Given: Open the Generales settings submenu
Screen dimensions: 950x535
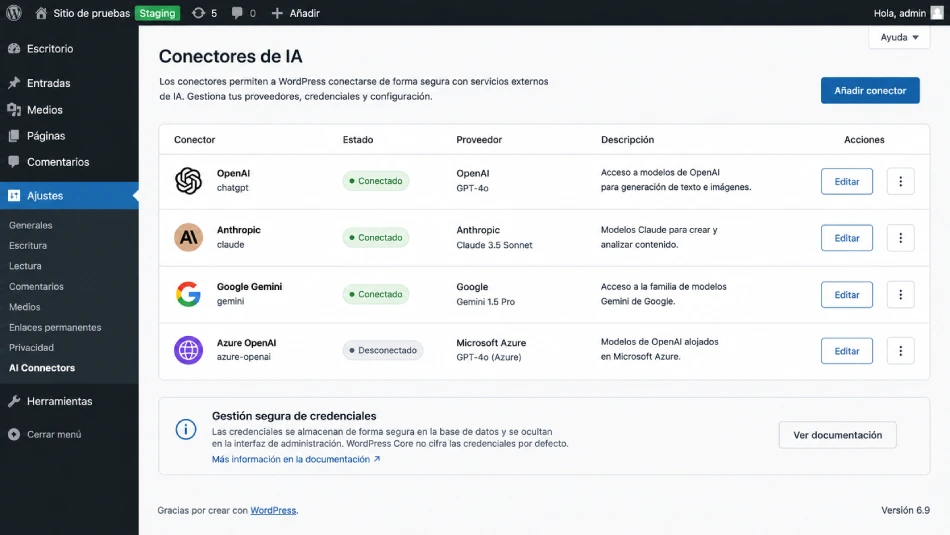Looking at the screenshot, I should tap(30, 225).
